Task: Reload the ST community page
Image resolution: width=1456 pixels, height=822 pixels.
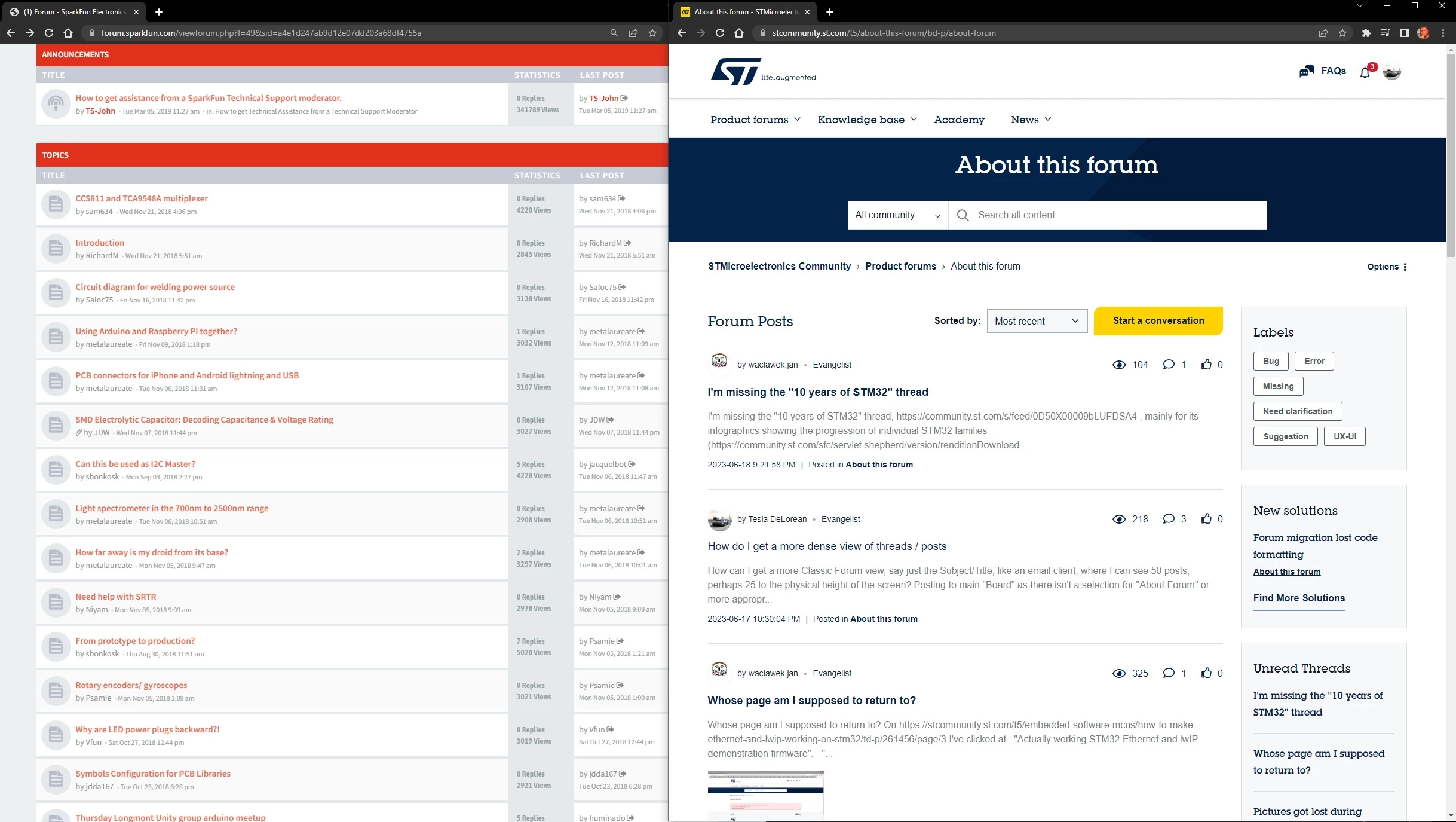Action: 720,33
